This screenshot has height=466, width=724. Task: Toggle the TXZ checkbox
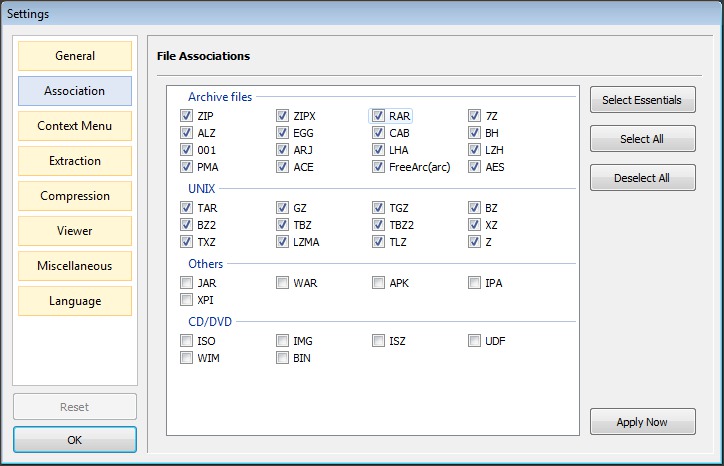[187, 242]
